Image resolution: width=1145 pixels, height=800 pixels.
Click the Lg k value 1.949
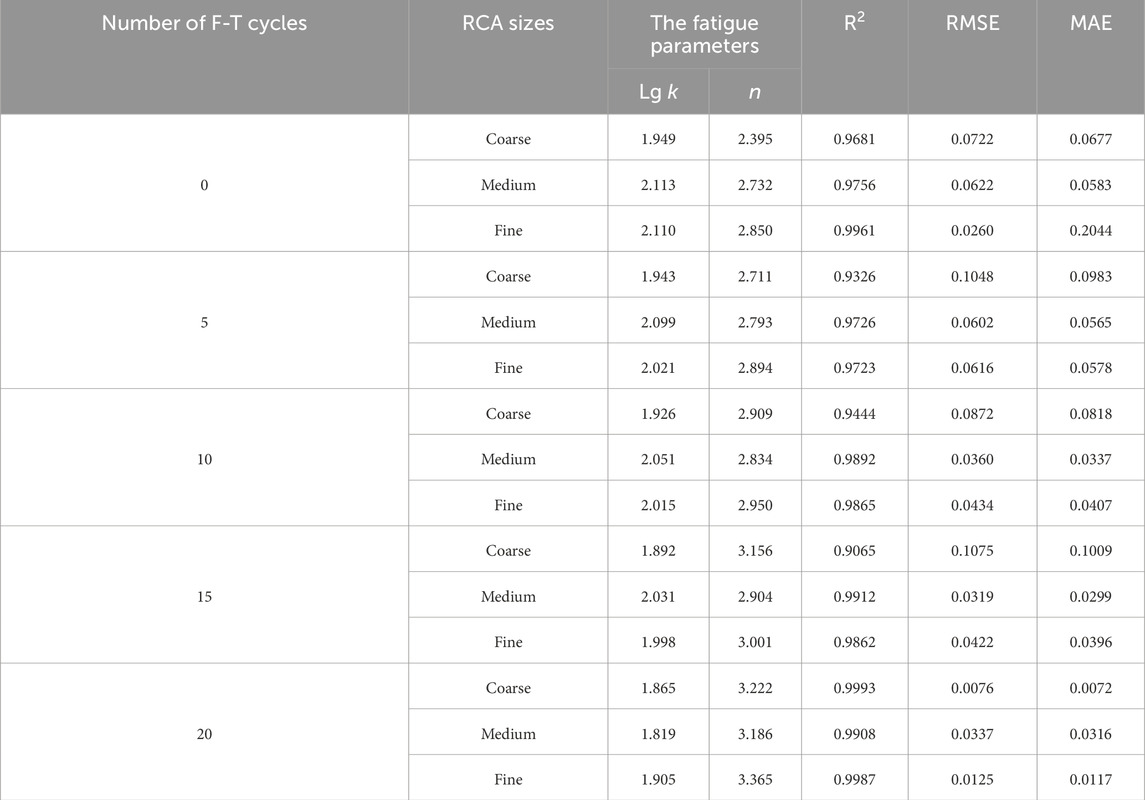click(x=659, y=138)
